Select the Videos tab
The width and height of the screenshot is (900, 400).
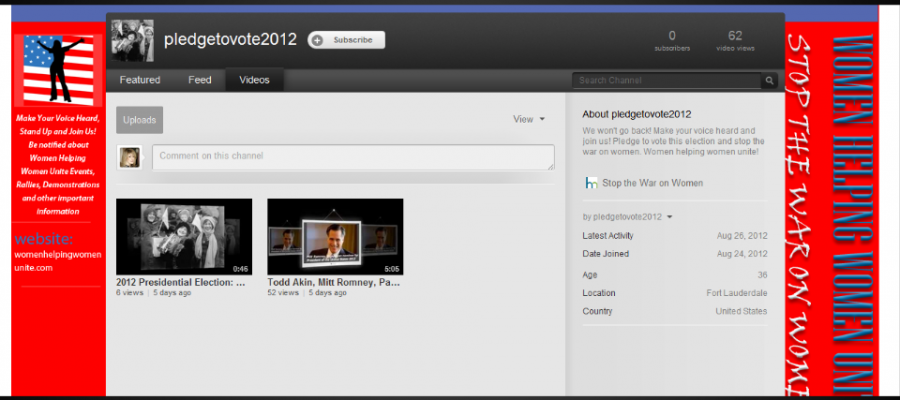pos(254,80)
